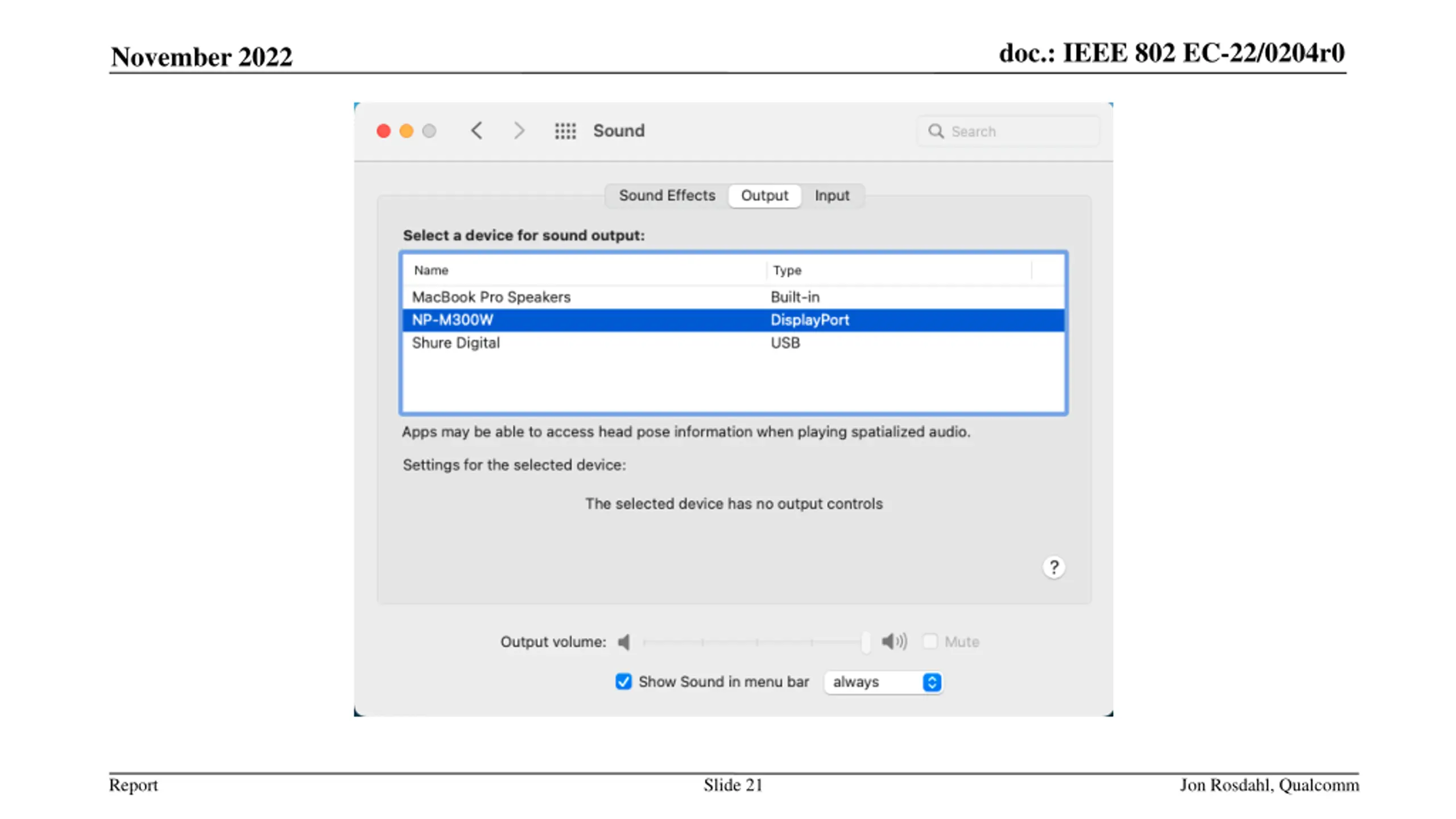1456x819 pixels.
Task: Open help with the question mark button
Action: click(x=1053, y=567)
